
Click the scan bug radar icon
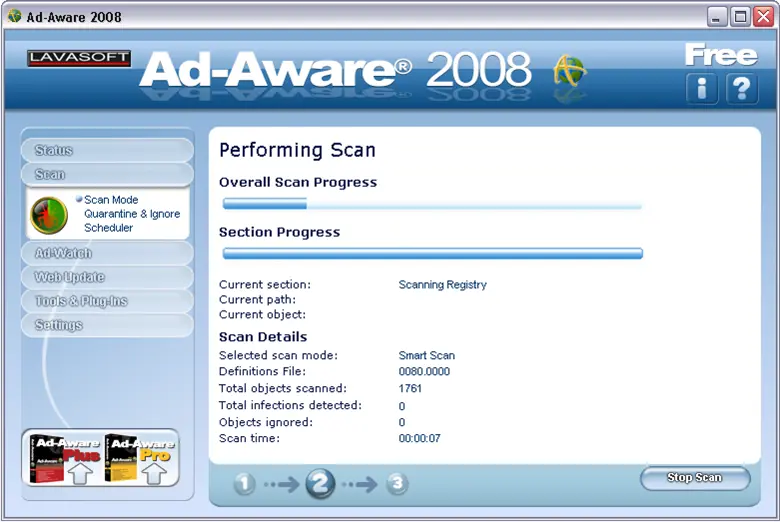coord(49,215)
